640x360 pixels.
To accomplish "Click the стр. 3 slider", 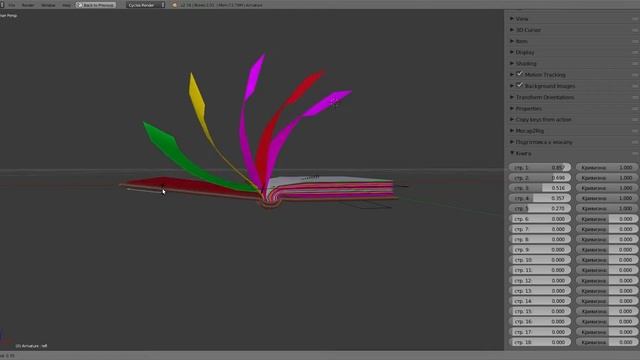I will pos(540,188).
